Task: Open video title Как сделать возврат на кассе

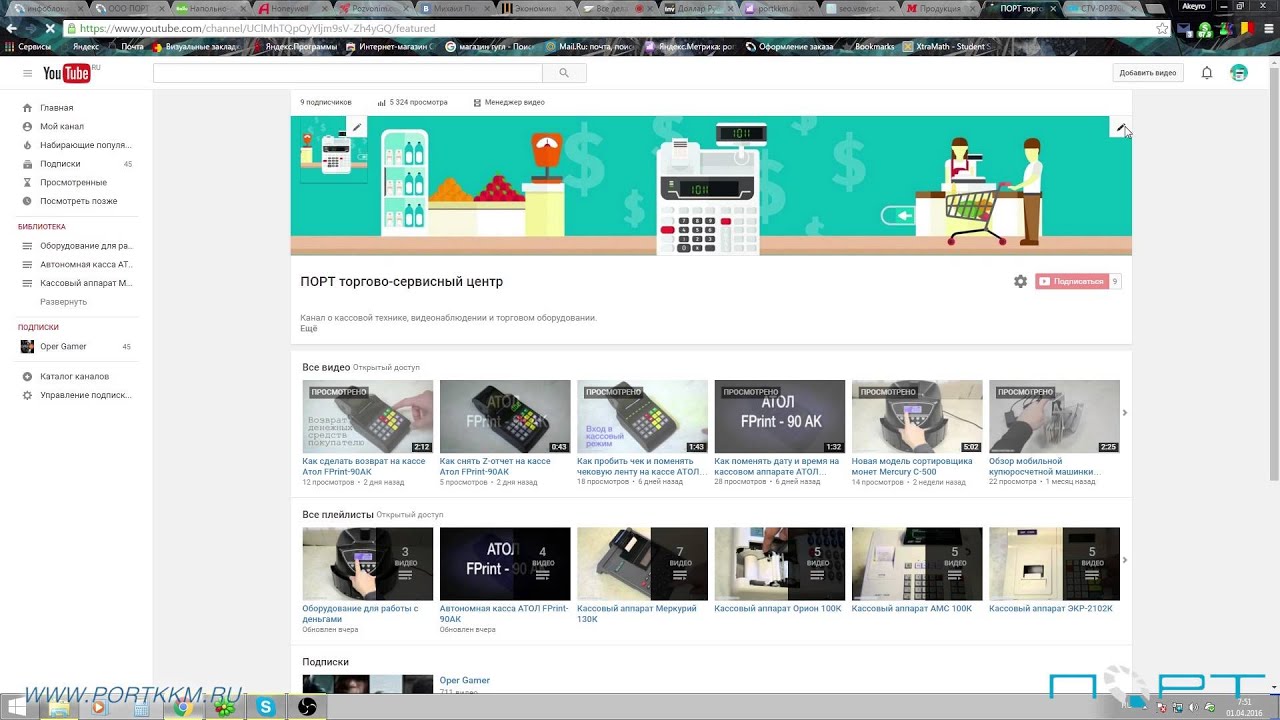Action: point(364,466)
